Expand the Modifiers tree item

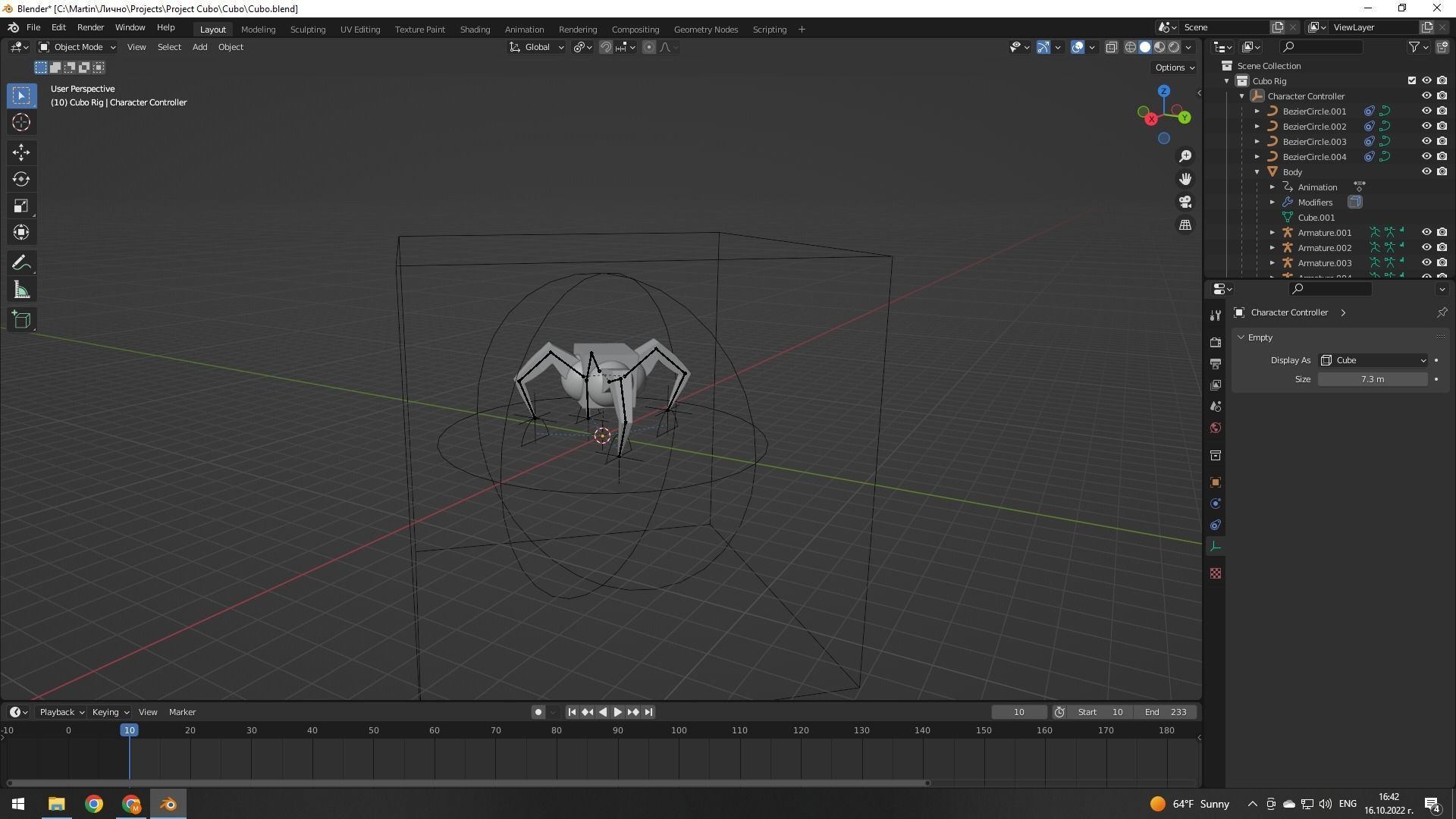click(x=1272, y=202)
